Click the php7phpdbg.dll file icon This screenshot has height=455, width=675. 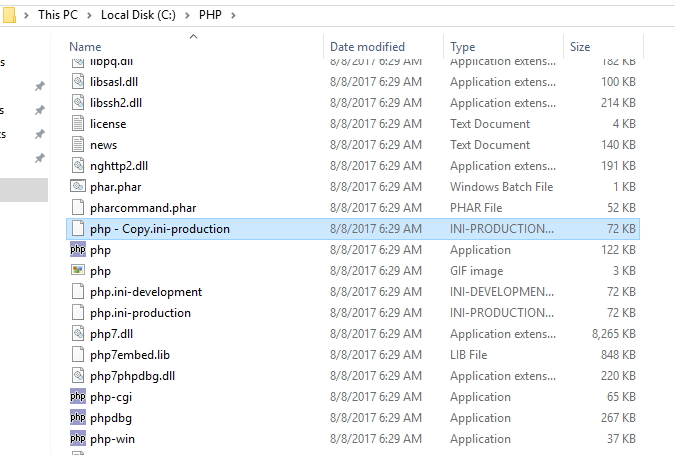(78, 375)
